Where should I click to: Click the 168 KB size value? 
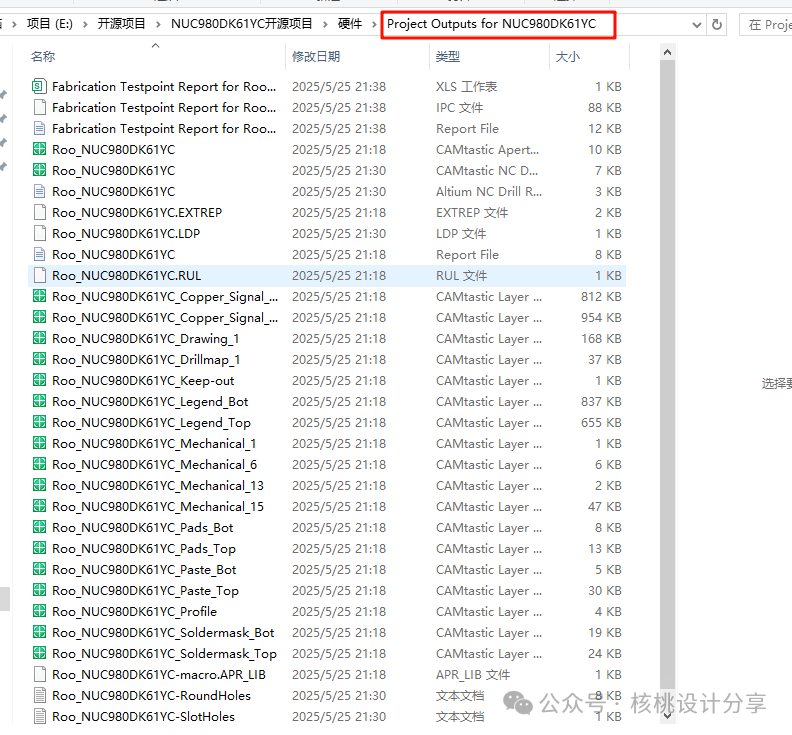[601, 338]
